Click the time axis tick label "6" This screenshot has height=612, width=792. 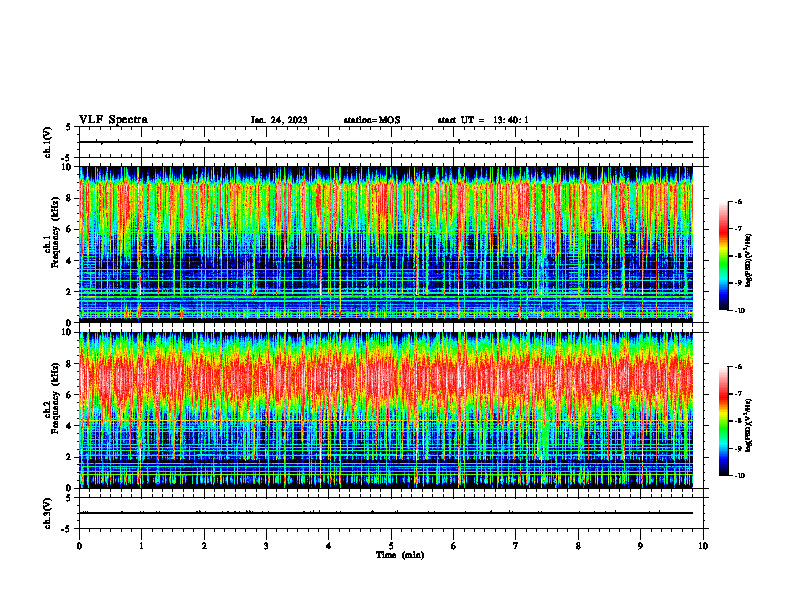point(454,546)
